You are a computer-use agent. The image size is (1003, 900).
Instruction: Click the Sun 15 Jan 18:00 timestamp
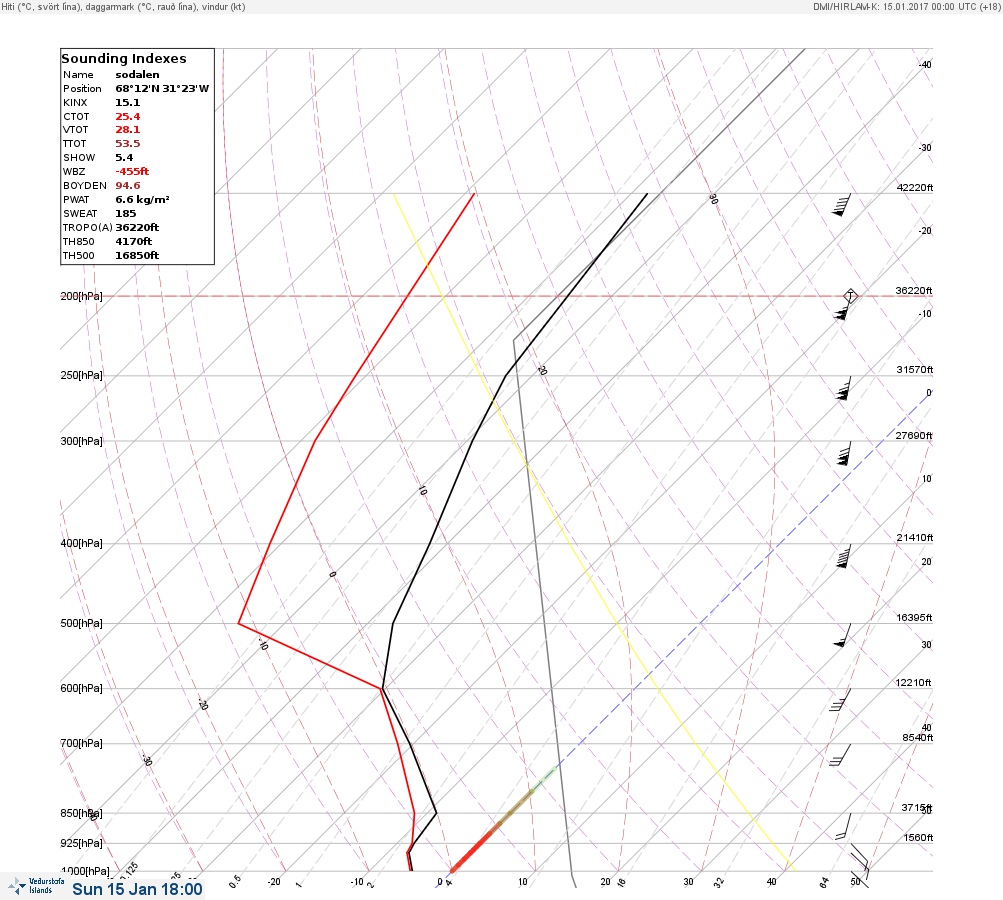point(138,889)
